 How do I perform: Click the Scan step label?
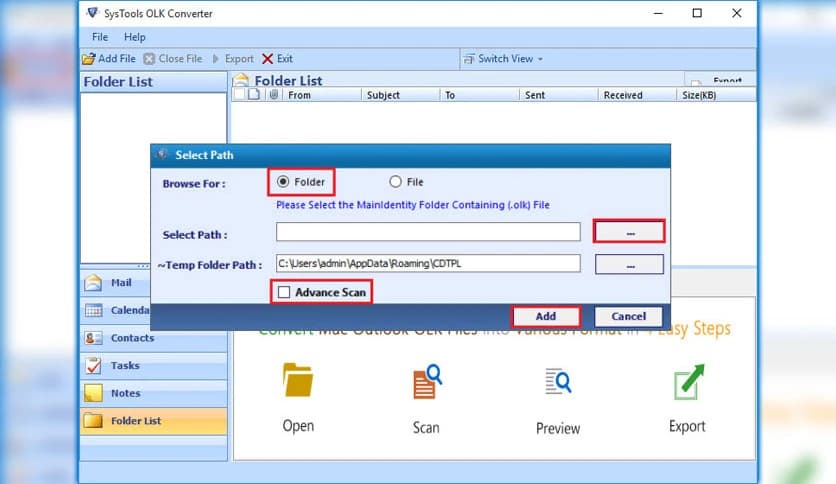(426, 427)
